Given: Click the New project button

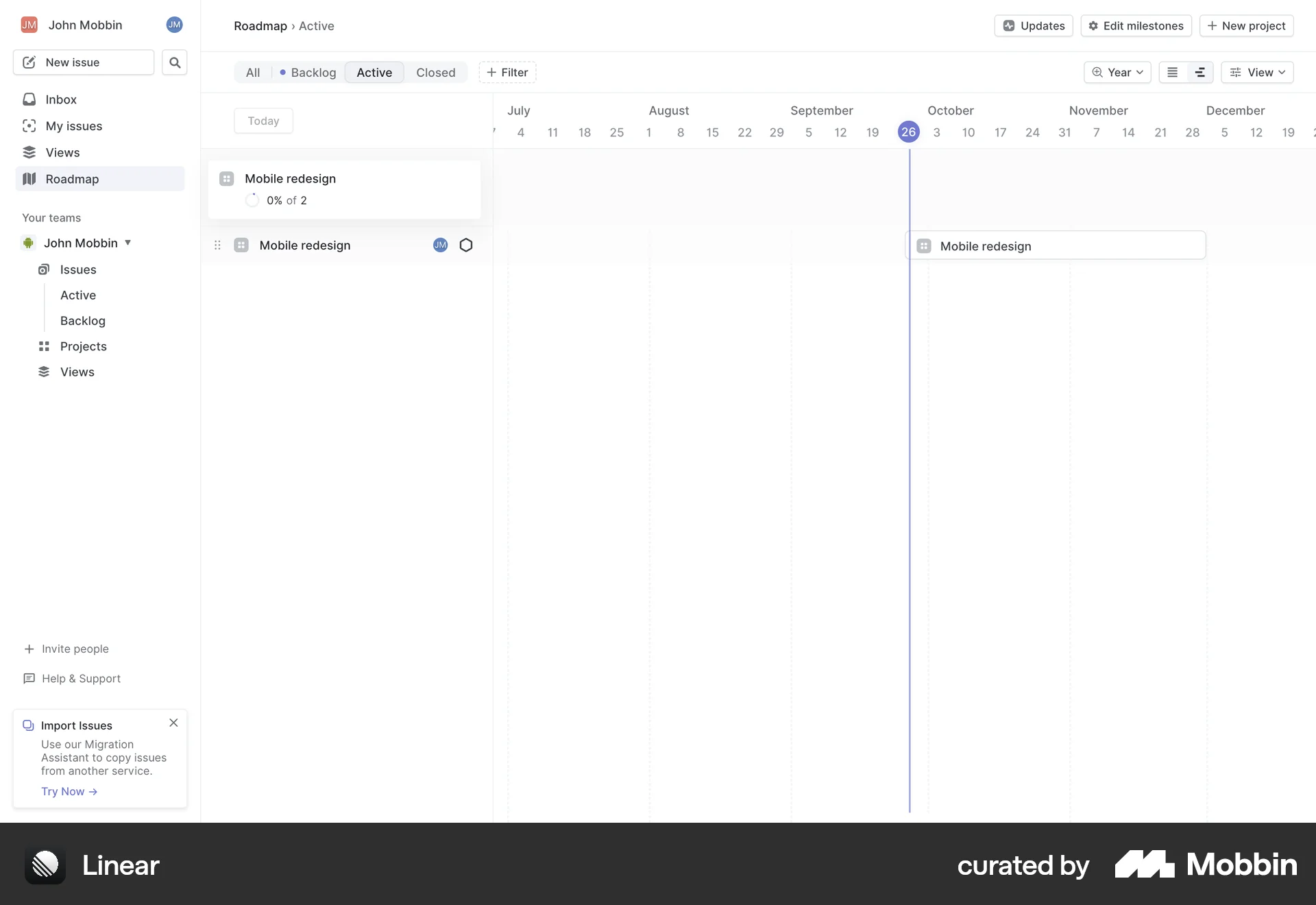Looking at the screenshot, I should [1246, 25].
